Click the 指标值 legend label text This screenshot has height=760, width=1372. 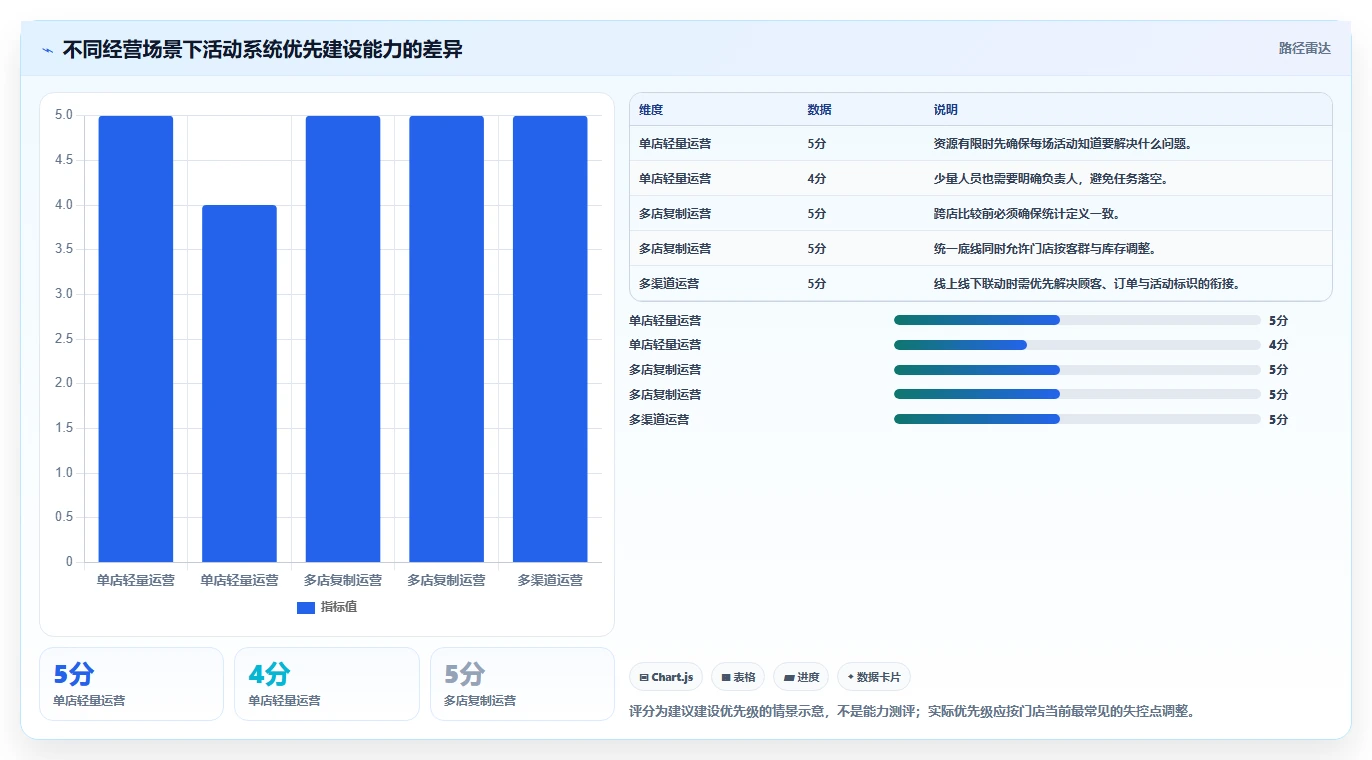tap(339, 607)
